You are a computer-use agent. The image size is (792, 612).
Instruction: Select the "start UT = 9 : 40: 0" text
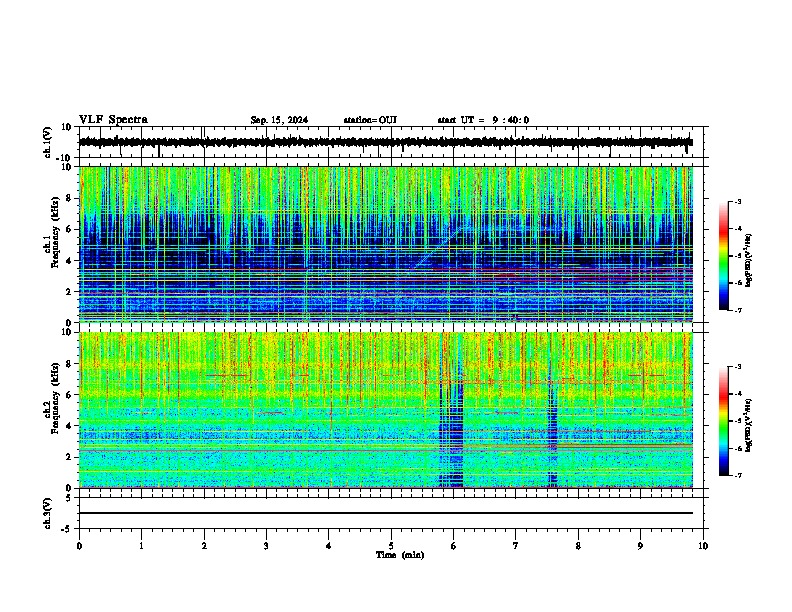click(483, 120)
